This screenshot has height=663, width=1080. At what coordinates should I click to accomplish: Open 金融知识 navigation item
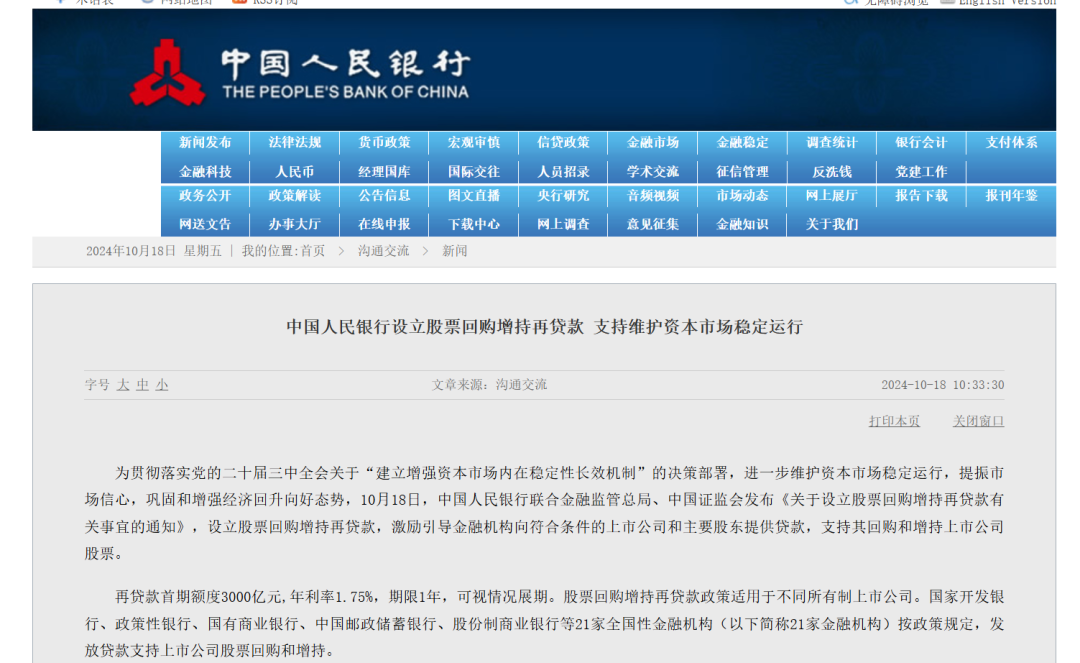pyautogui.click(x=742, y=224)
